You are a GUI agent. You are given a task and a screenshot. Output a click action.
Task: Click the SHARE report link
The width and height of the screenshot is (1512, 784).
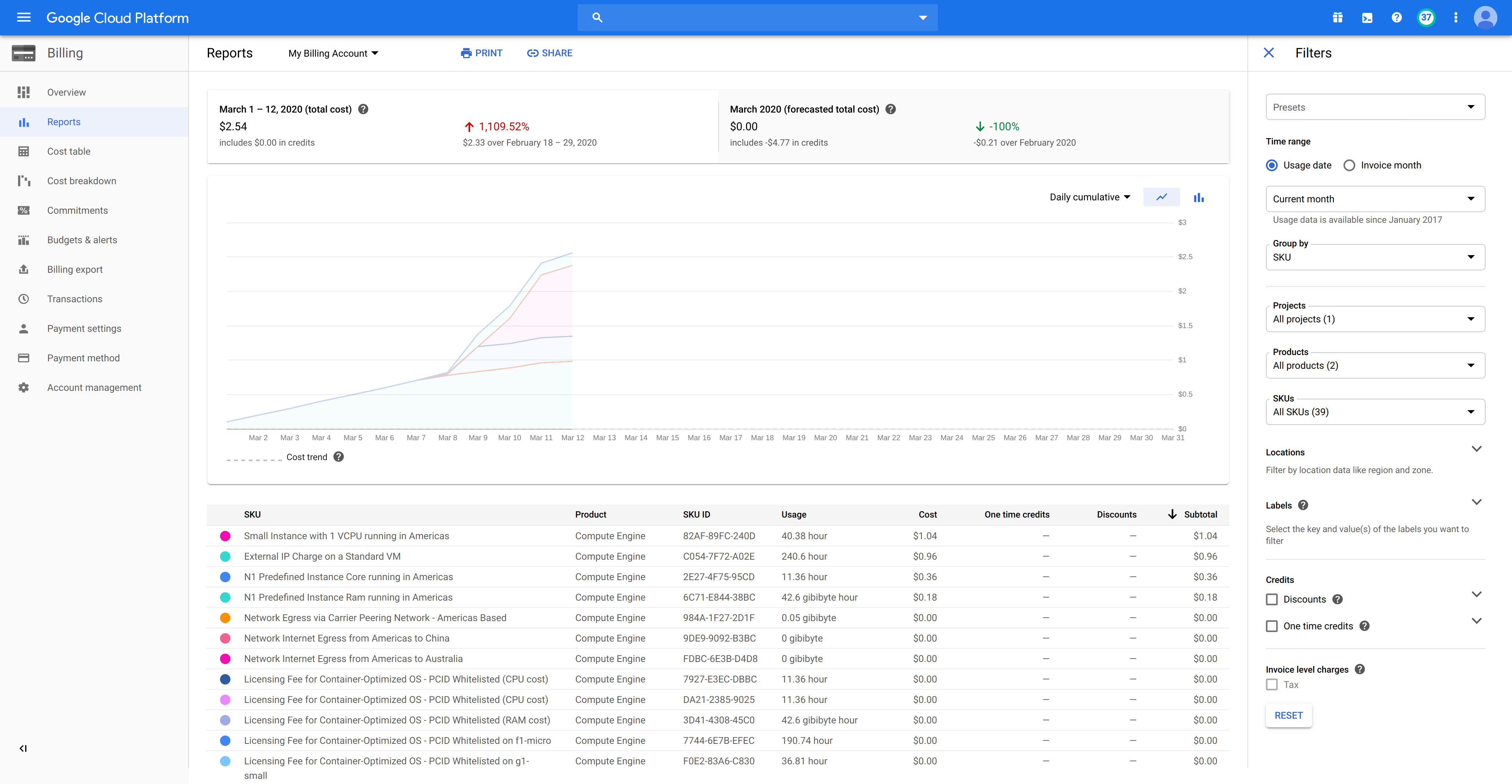(549, 53)
